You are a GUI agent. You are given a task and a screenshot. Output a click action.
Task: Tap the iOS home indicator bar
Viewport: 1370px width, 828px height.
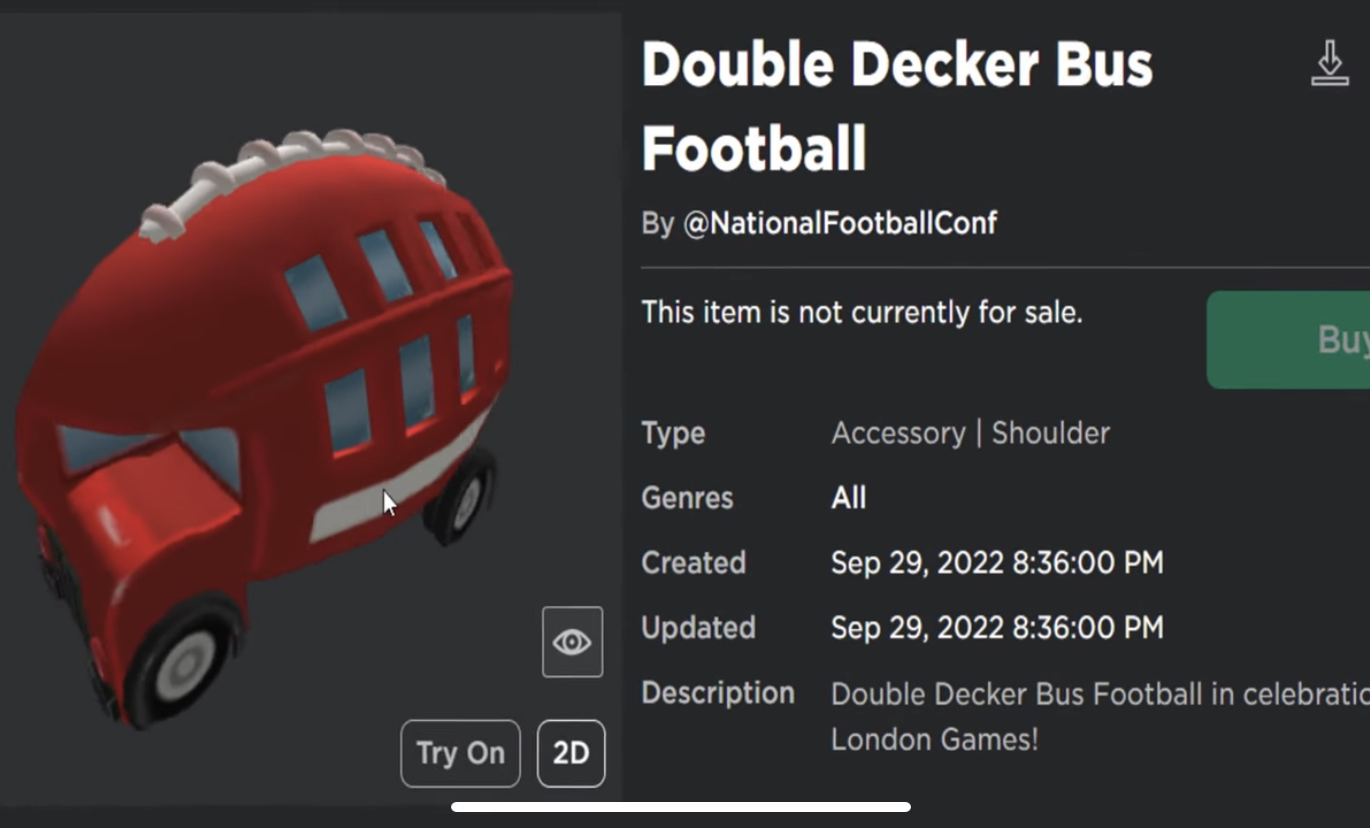[680, 807]
